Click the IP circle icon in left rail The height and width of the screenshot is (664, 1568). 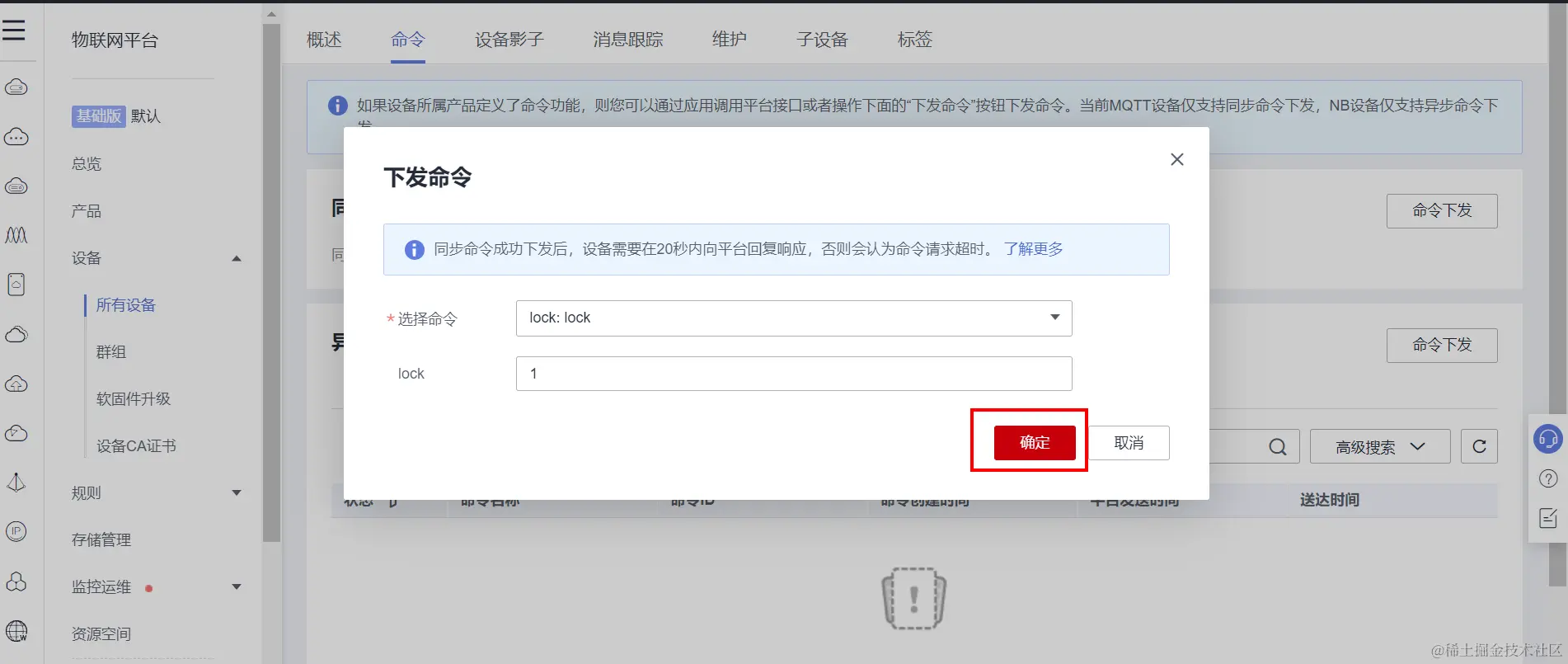tap(16, 531)
